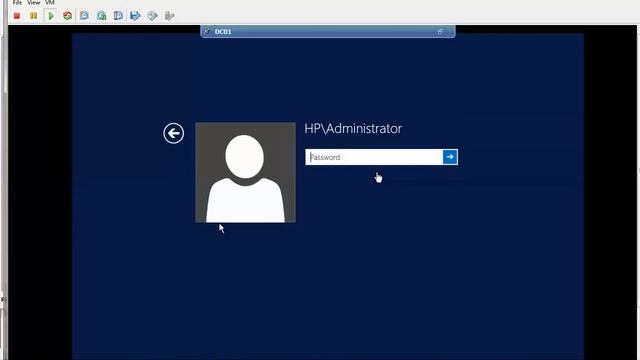Click the HP\Administrator account name text
The width and height of the screenshot is (640, 360).
[353, 129]
